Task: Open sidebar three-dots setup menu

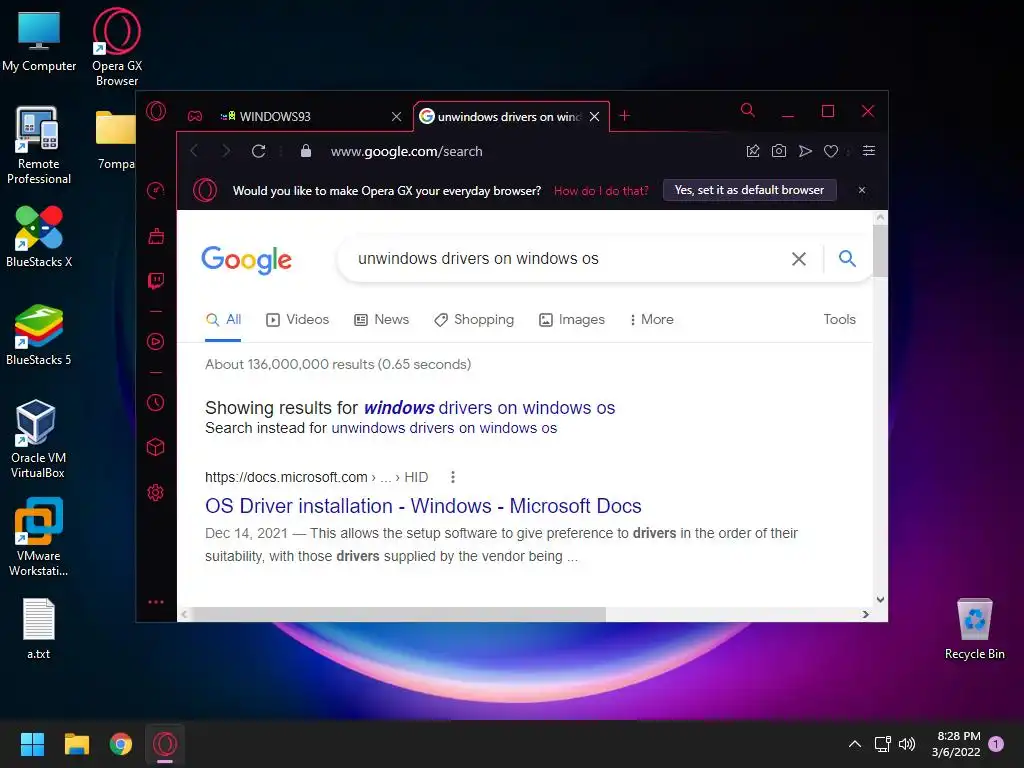Action: click(156, 602)
